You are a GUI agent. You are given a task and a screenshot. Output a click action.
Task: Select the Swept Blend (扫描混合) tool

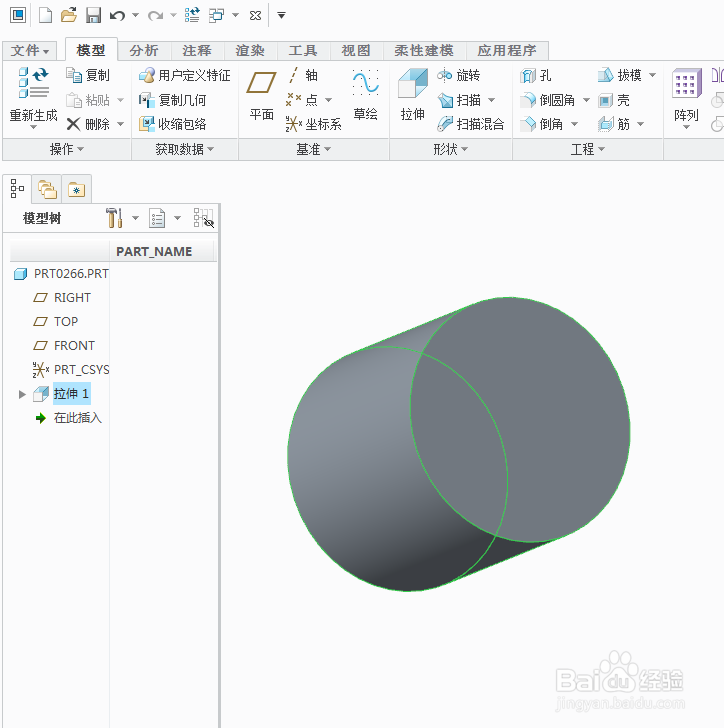tap(471, 124)
